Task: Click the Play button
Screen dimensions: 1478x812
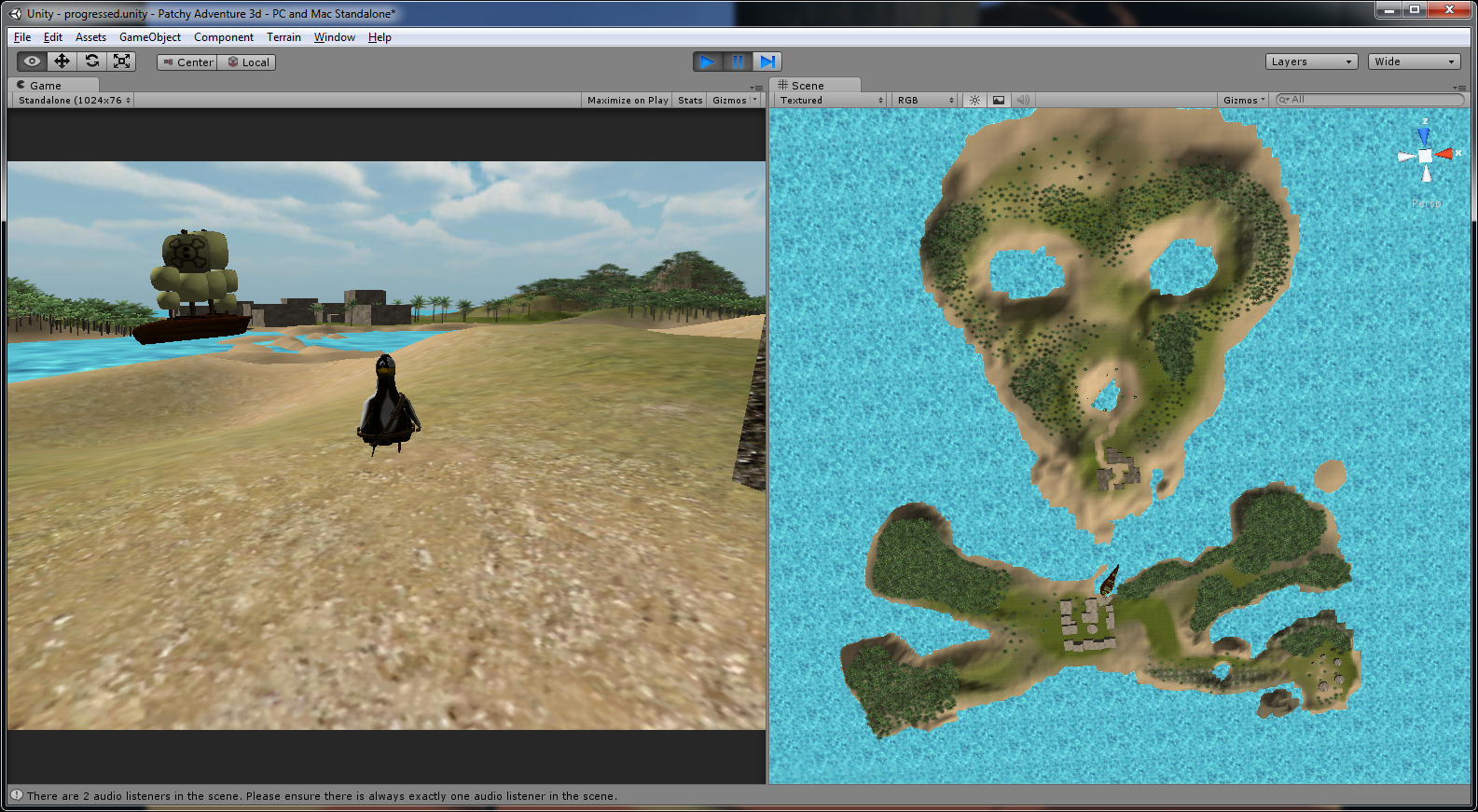Action: (x=708, y=62)
